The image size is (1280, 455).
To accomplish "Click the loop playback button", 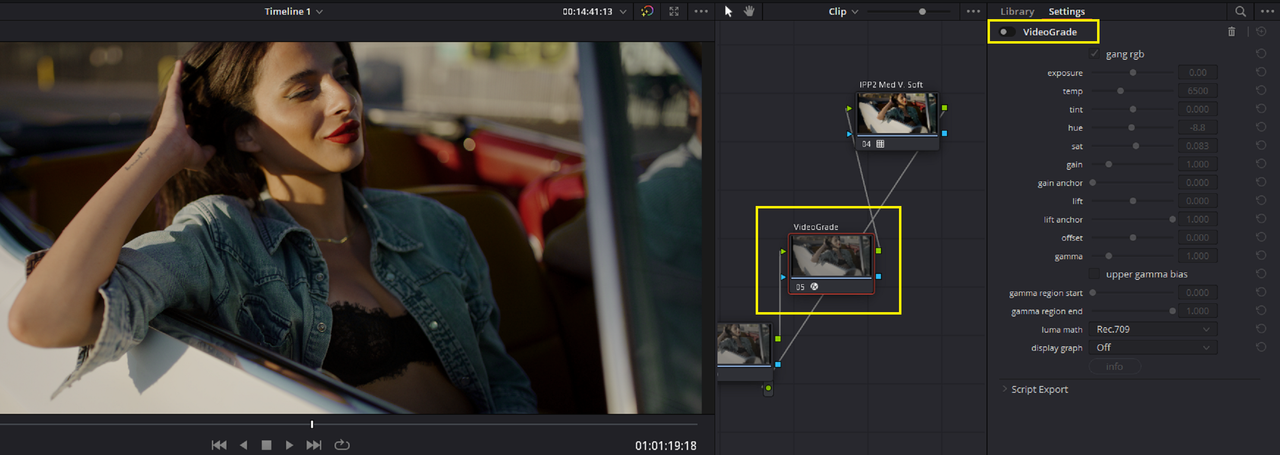I will tap(342, 445).
